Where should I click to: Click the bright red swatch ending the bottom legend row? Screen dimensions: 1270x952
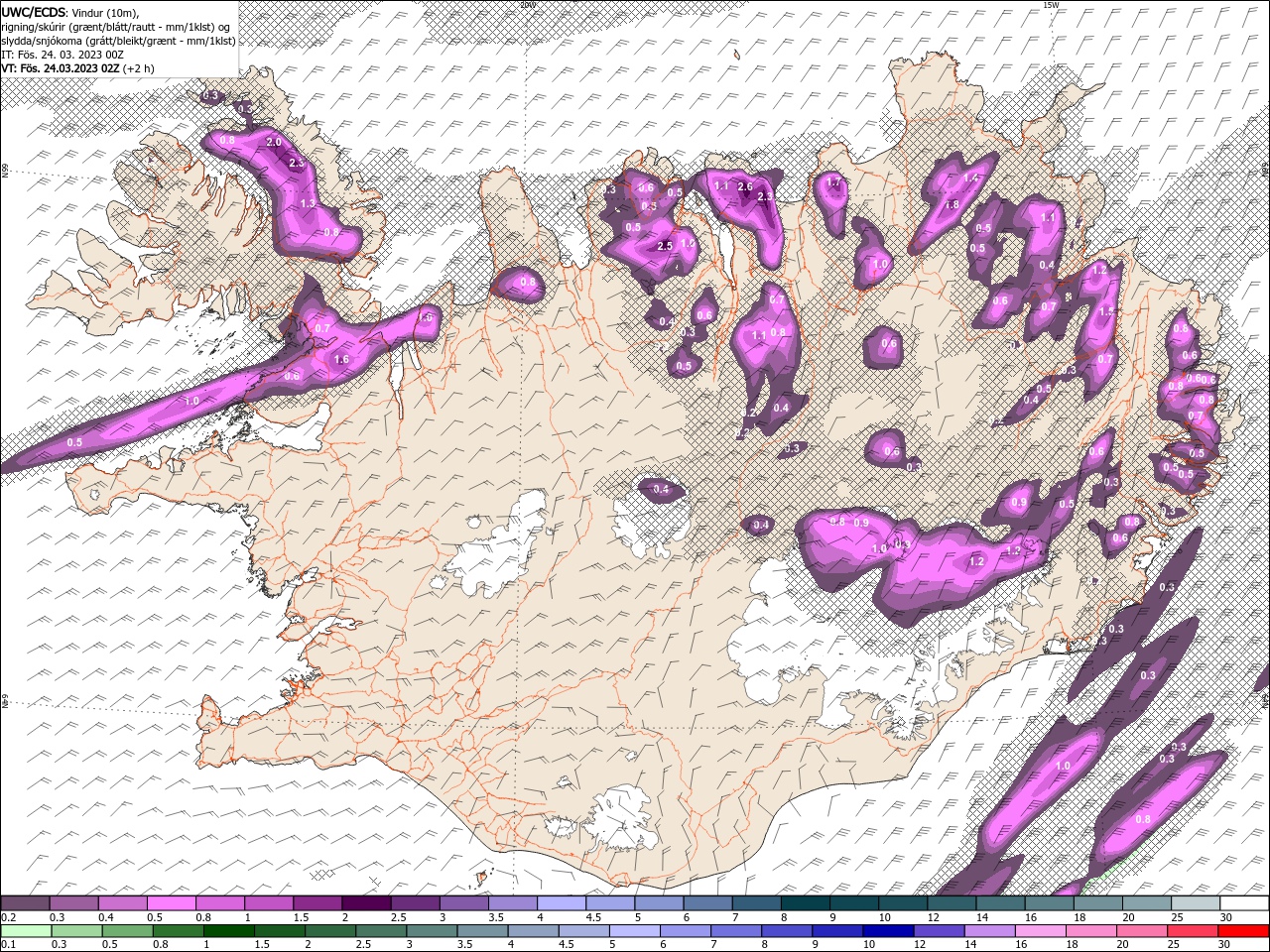click(1244, 931)
